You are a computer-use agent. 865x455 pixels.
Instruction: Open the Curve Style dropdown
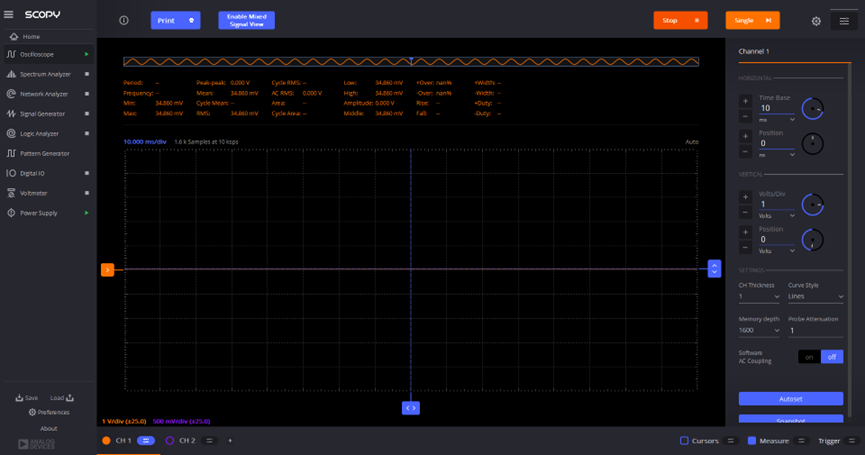815,297
